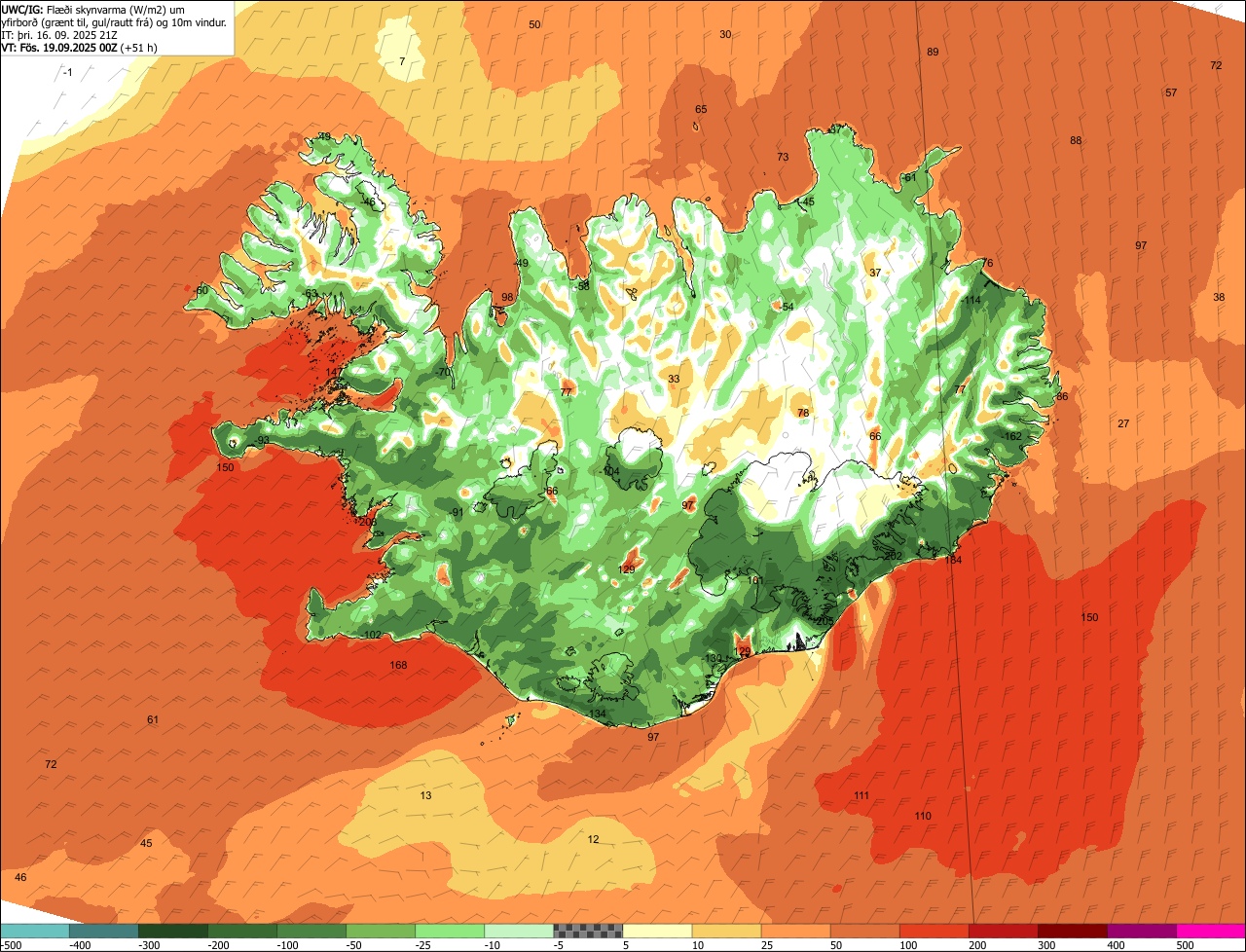Image resolution: width=1246 pixels, height=952 pixels.
Task: Click the -200 to -100 legend swatch
Action: click(242, 931)
